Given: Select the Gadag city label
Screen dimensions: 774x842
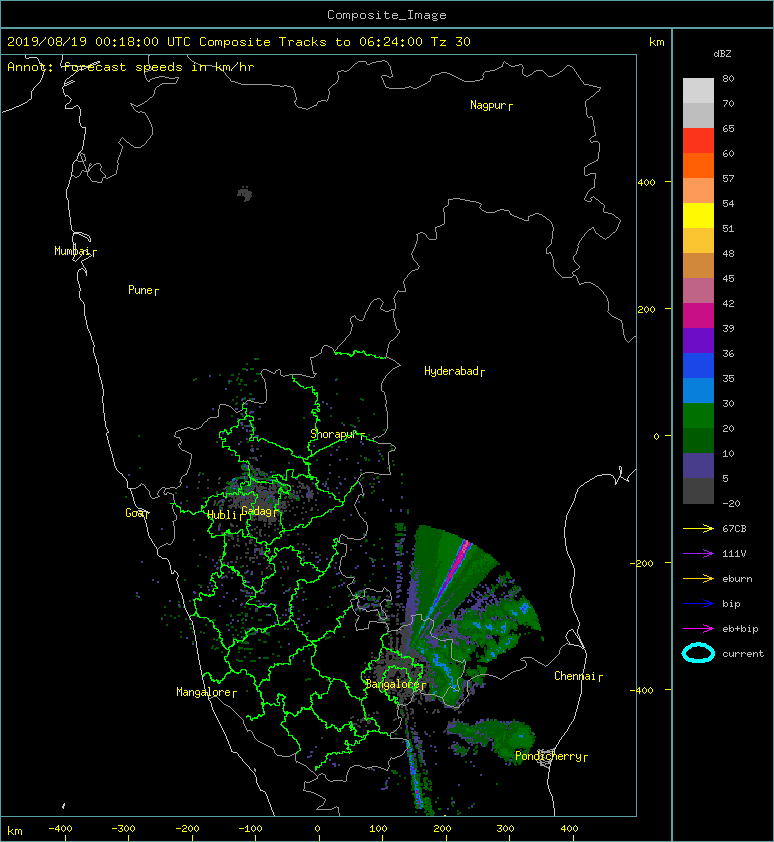Looking at the screenshot, I should point(257,511).
